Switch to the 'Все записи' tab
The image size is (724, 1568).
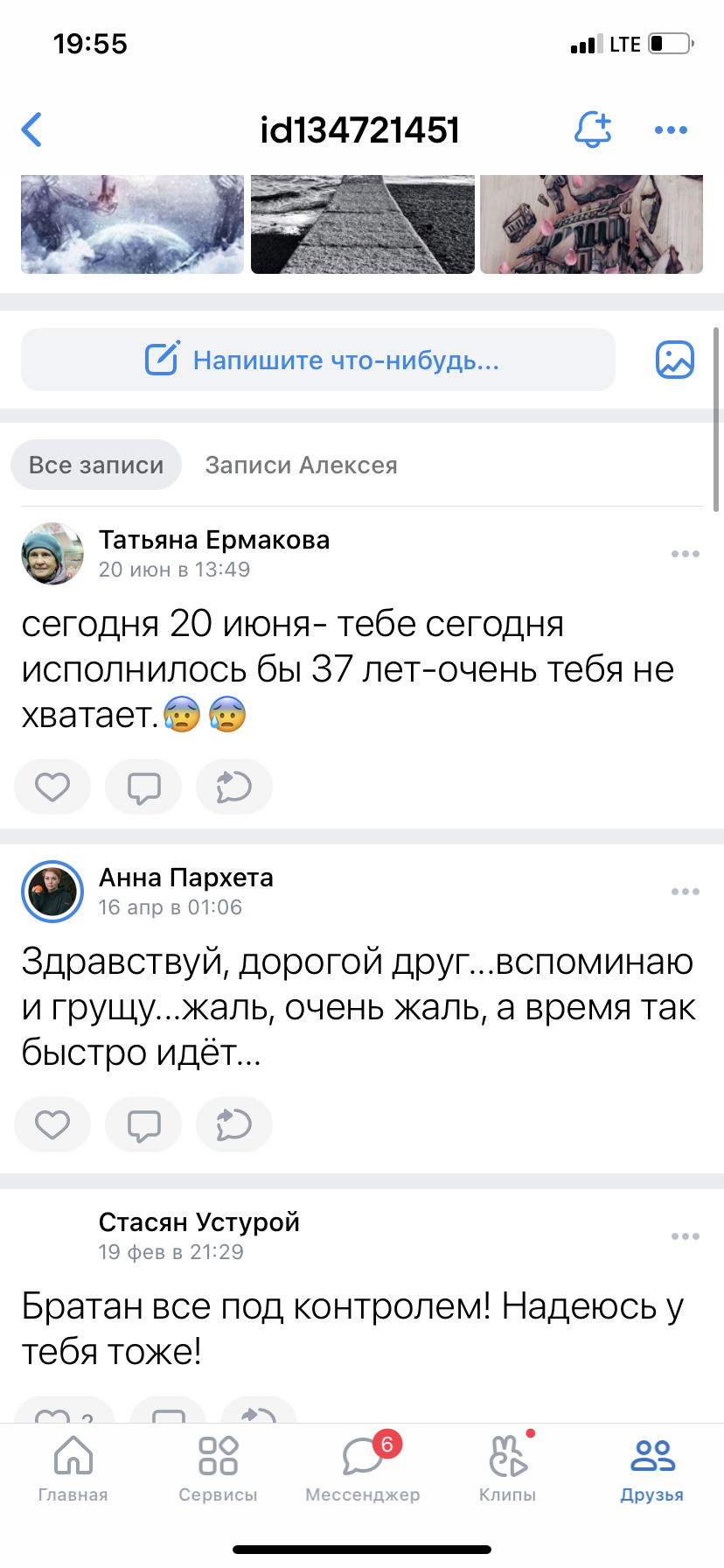tap(96, 465)
